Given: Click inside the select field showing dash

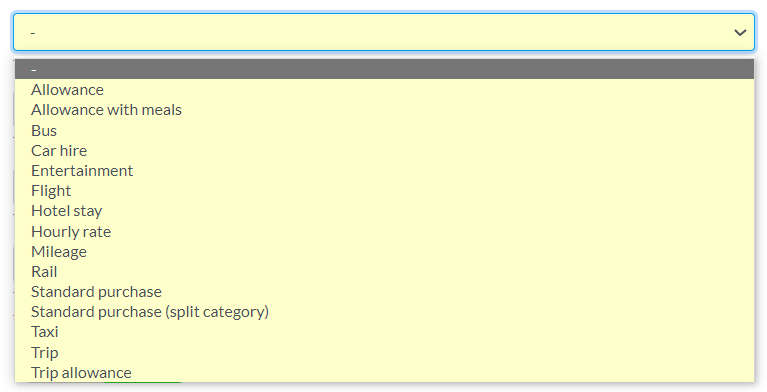Looking at the screenshot, I should click(384, 32).
